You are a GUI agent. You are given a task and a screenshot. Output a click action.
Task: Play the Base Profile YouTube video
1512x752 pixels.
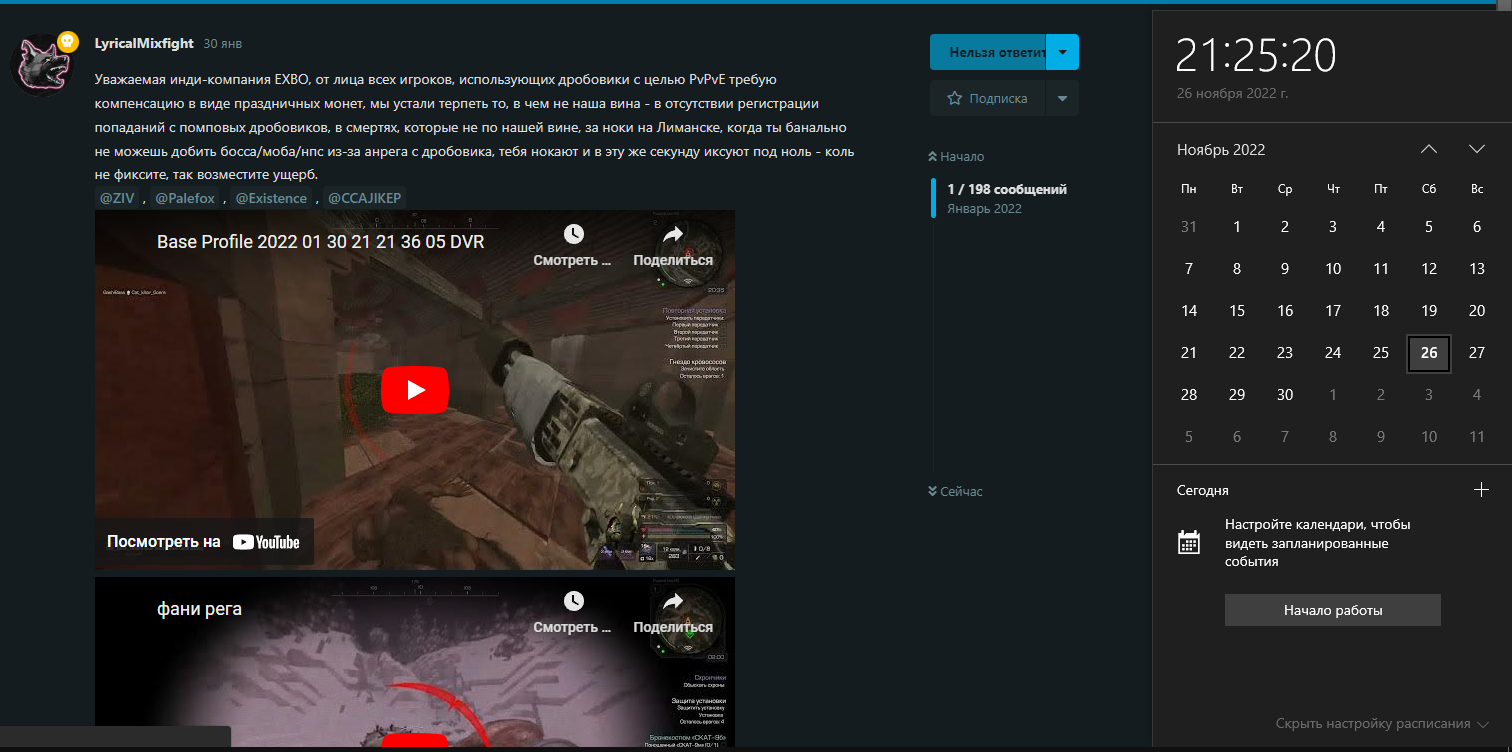click(x=415, y=390)
